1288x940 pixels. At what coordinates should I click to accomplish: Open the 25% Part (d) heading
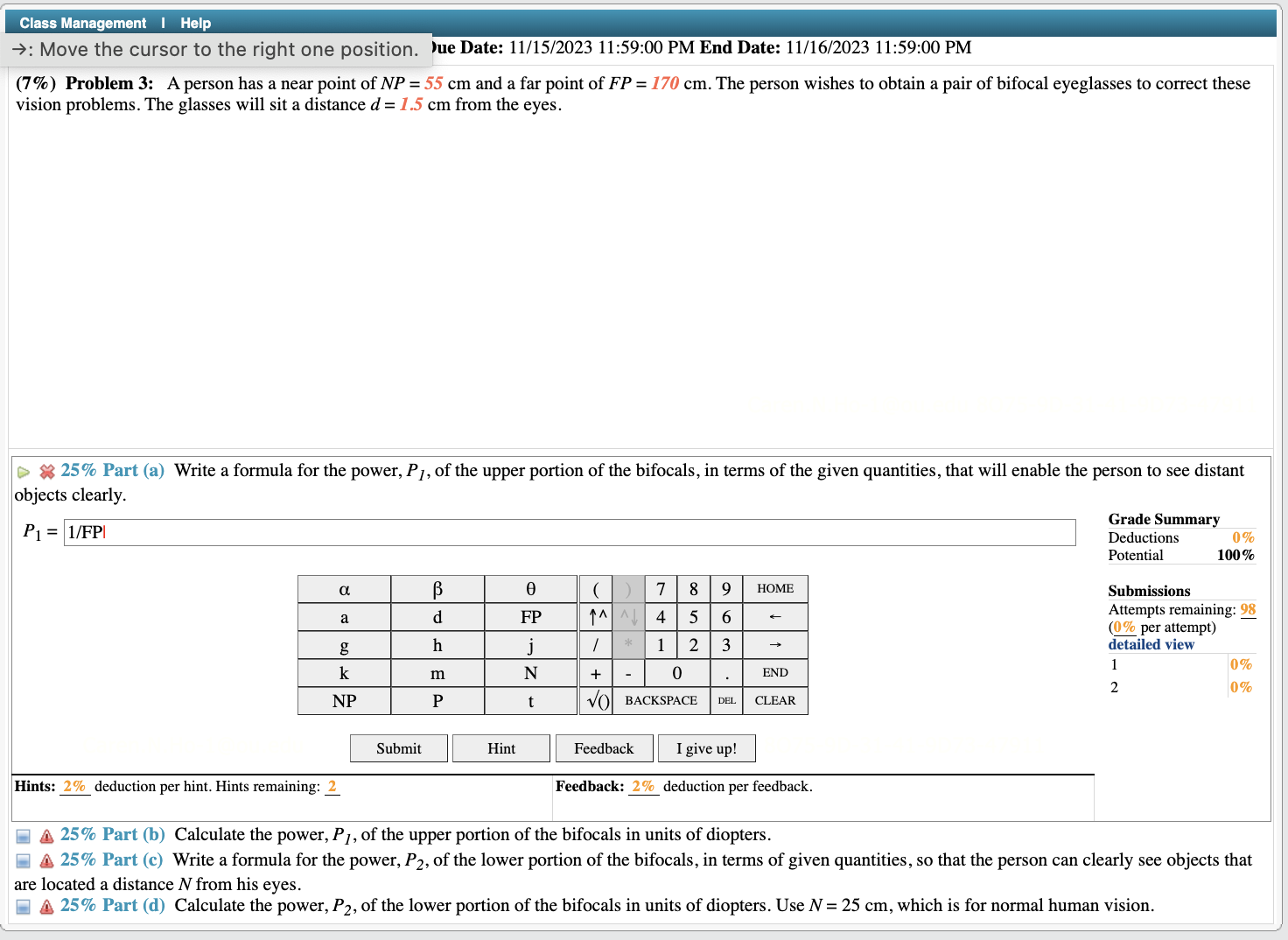113,906
